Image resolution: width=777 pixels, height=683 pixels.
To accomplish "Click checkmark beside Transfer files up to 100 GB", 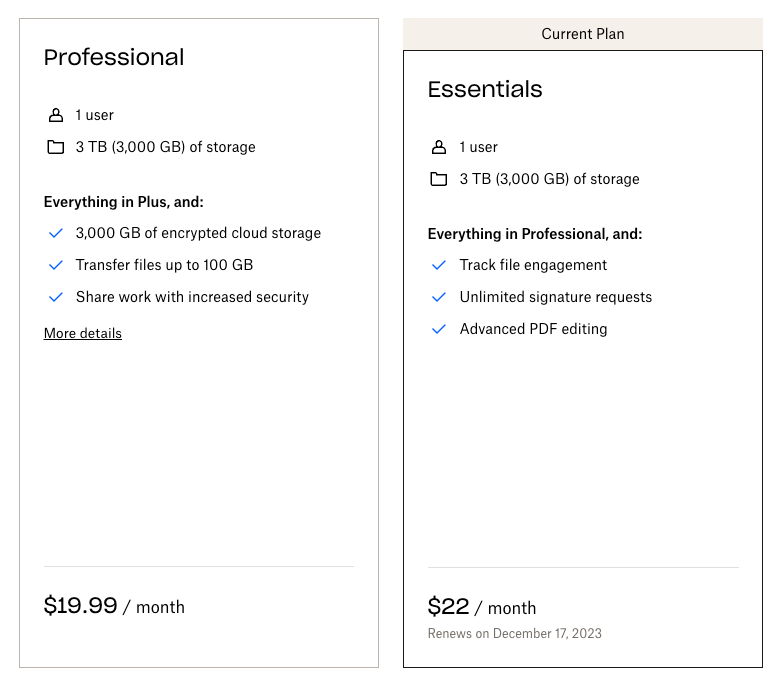I will [x=56, y=265].
